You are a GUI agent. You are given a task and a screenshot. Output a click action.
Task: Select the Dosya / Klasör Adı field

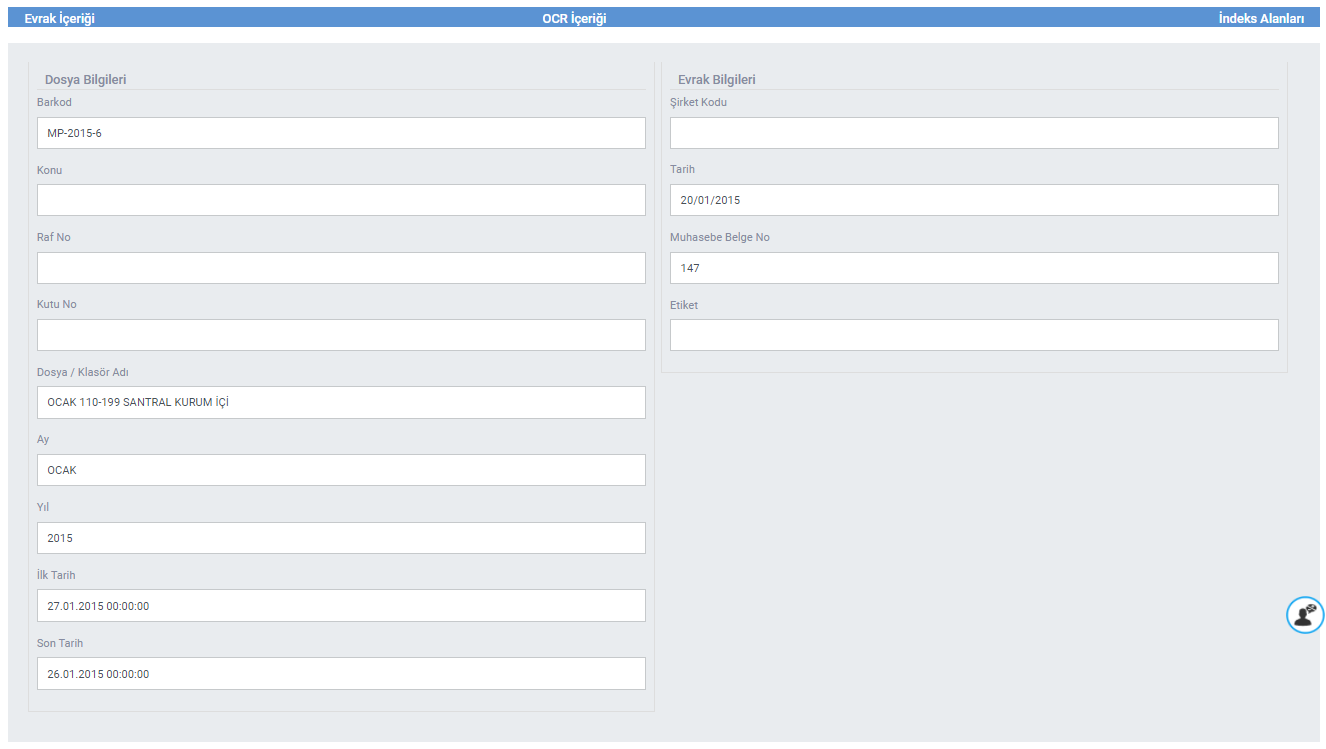341,403
